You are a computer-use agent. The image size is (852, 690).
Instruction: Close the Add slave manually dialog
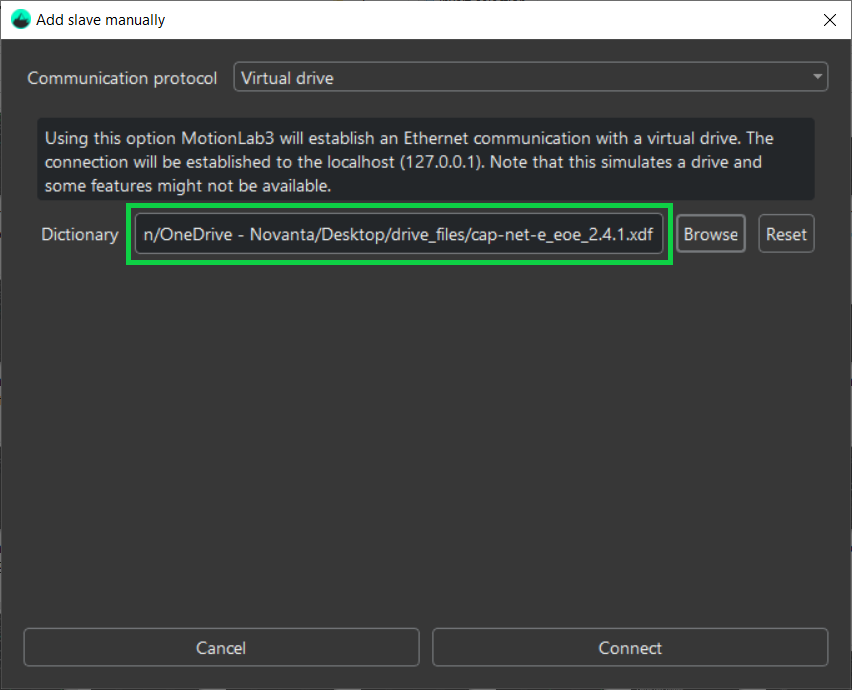click(828, 19)
